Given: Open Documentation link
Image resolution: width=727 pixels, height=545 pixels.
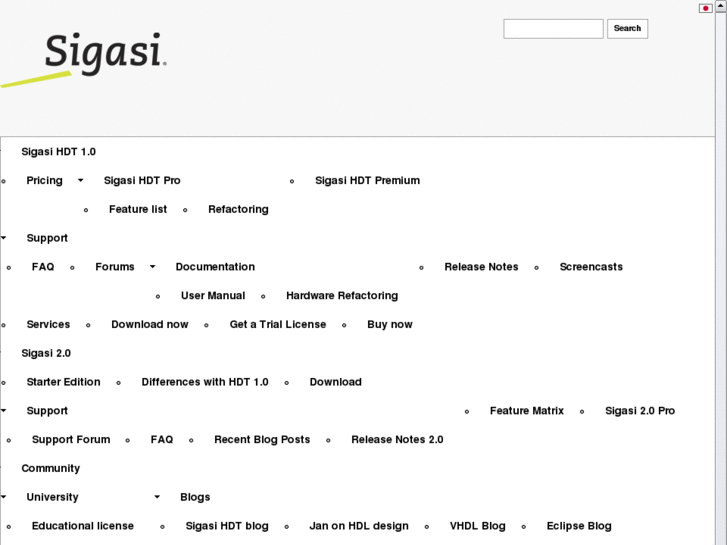Looking at the screenshot, I should click(x=215, y=267).
